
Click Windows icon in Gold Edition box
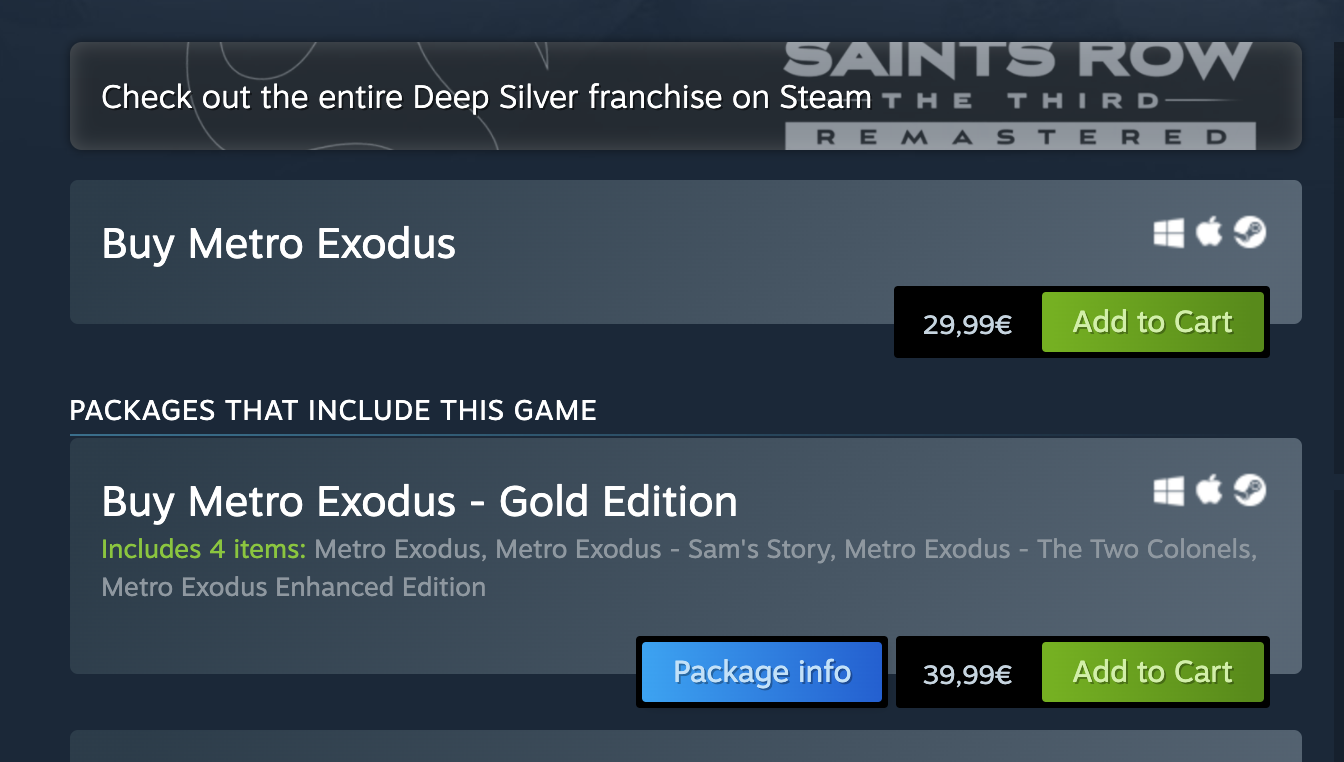pos(1168,491)
